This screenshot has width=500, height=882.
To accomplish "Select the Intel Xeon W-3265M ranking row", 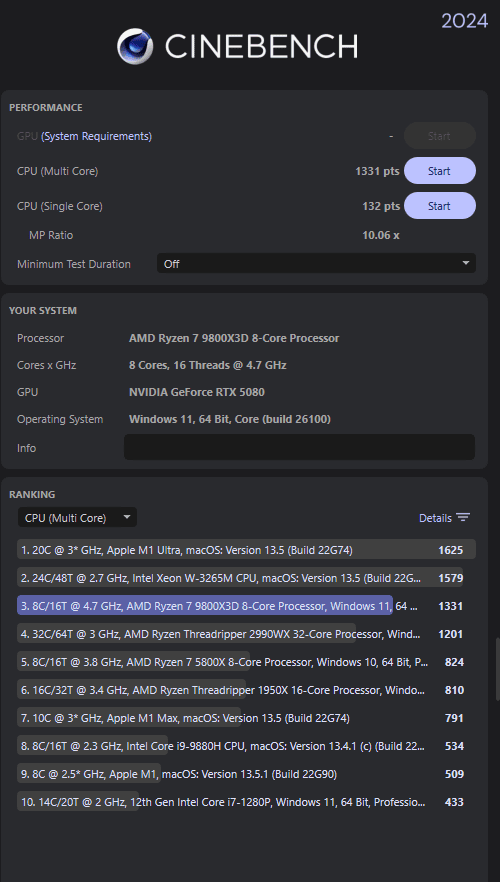I will [246, 578].
